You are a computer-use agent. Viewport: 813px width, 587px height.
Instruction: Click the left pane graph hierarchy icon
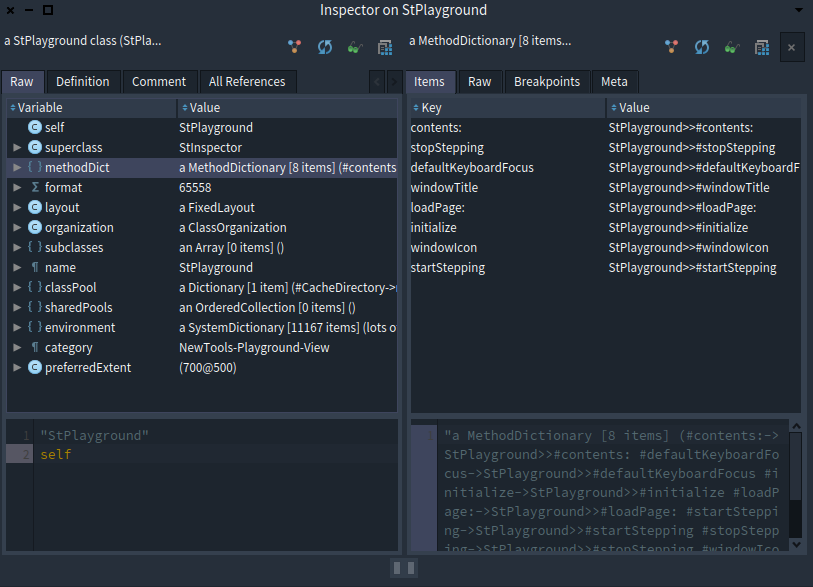(295, 48)
